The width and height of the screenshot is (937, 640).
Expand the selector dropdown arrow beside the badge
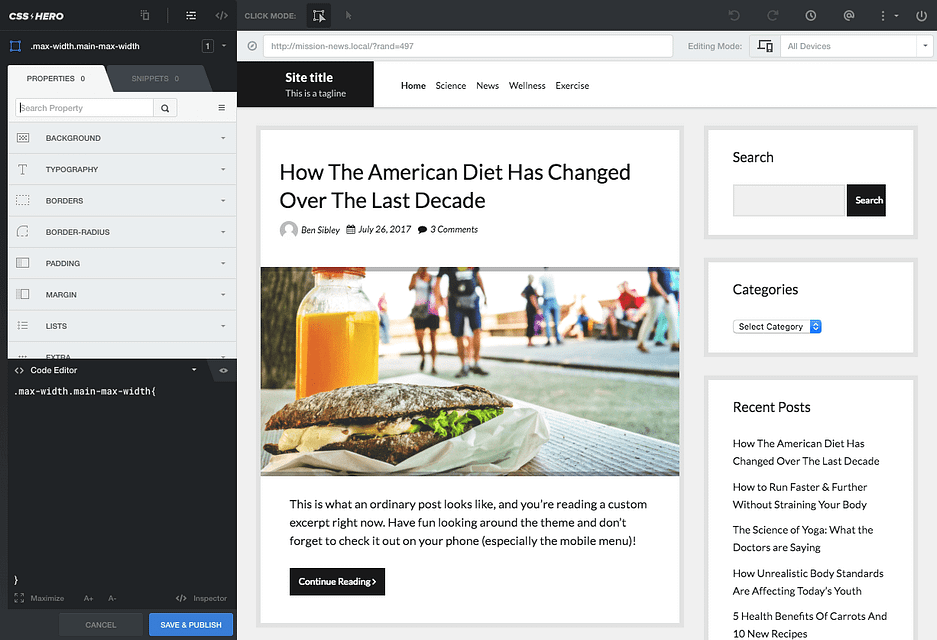point(224,46)
